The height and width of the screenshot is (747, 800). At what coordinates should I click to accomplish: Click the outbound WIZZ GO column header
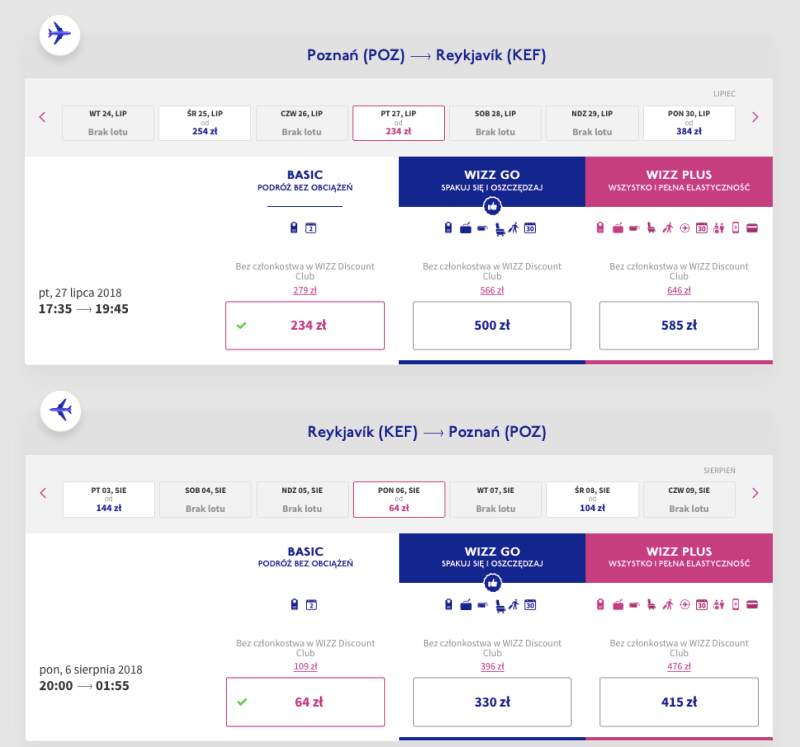pos(492,181)
